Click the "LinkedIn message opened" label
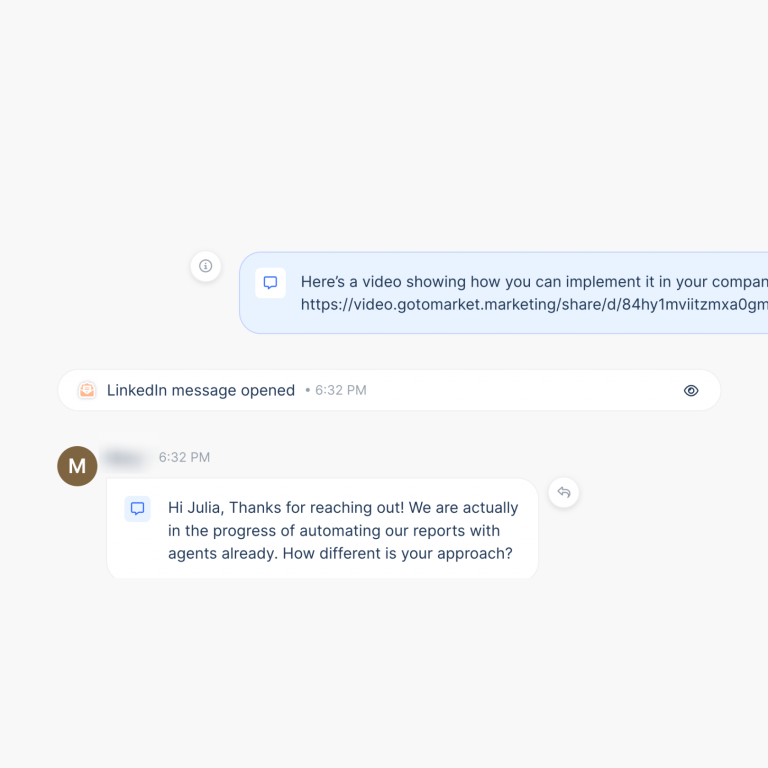The image size is (768, 768). click(x=201, y=390)
